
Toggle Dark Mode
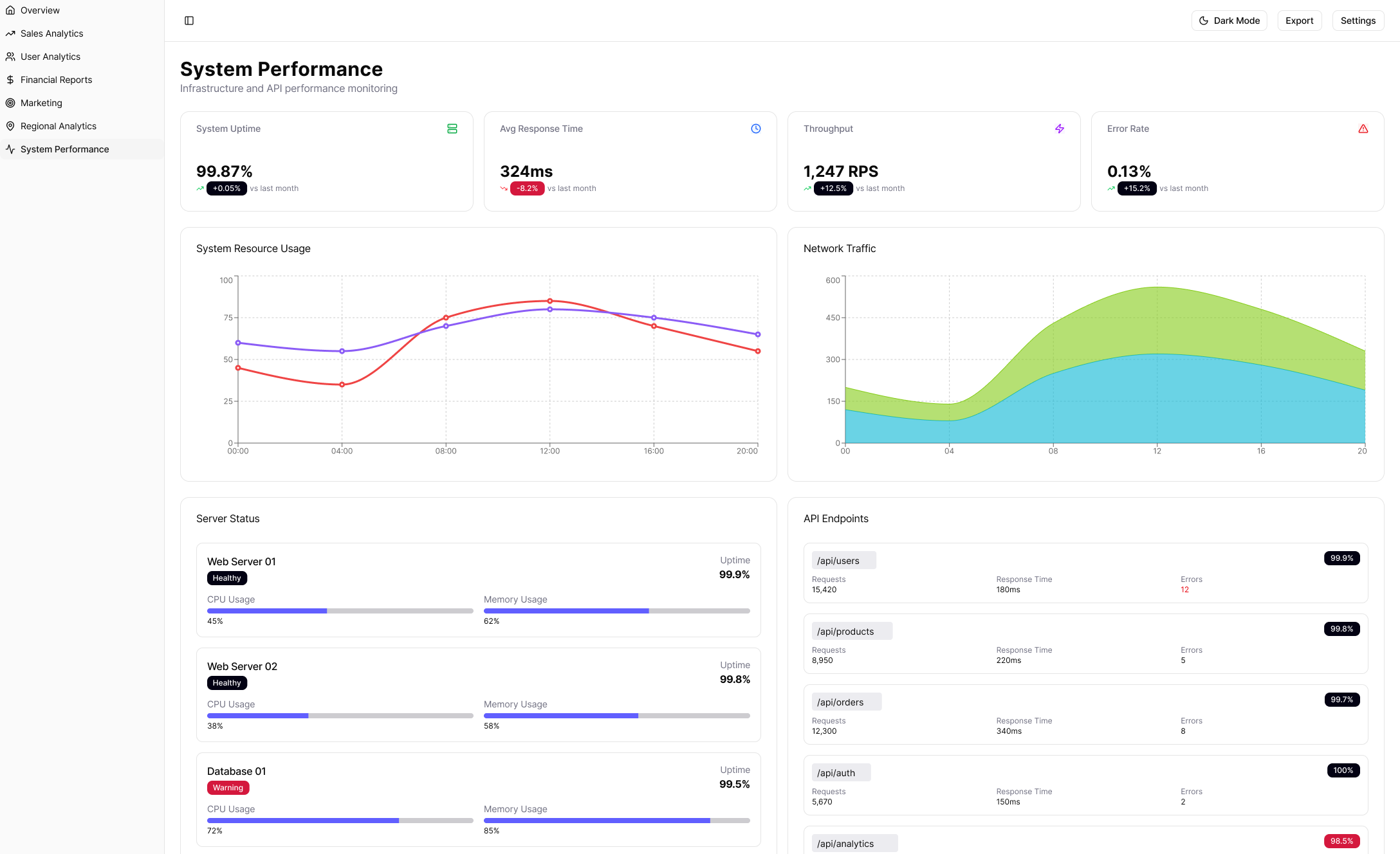pyautogui.click(x=1229, y=21)
